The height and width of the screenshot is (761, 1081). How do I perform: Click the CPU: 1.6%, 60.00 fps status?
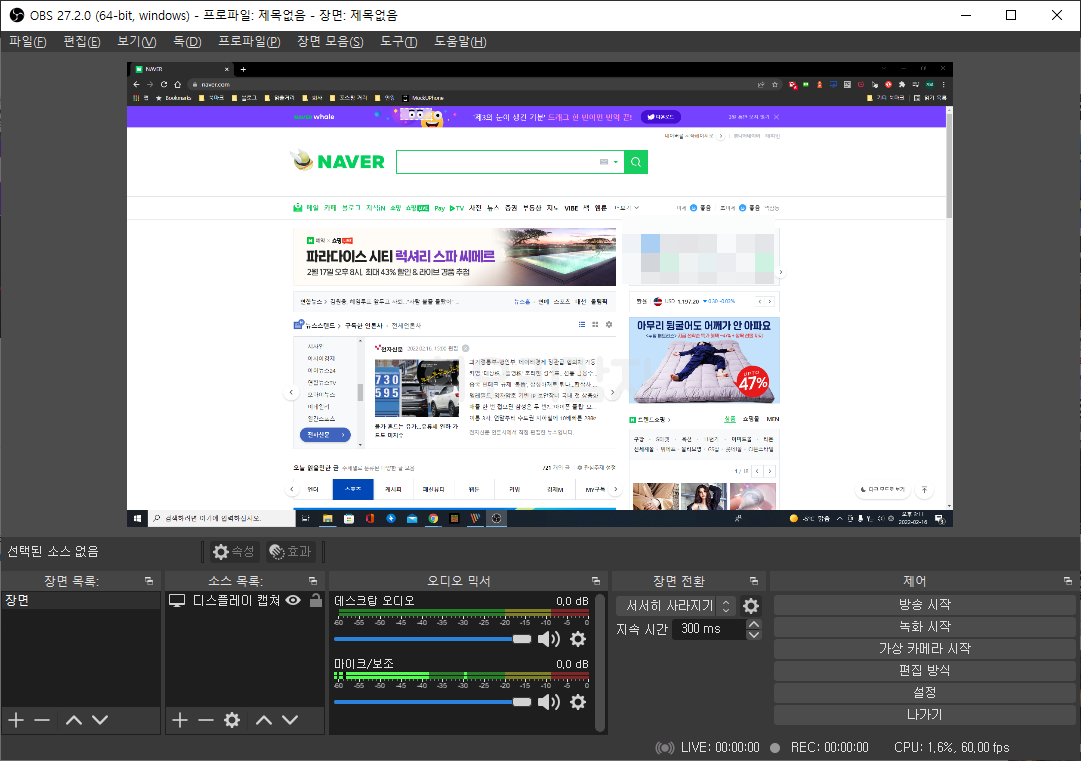pos(951,747)
